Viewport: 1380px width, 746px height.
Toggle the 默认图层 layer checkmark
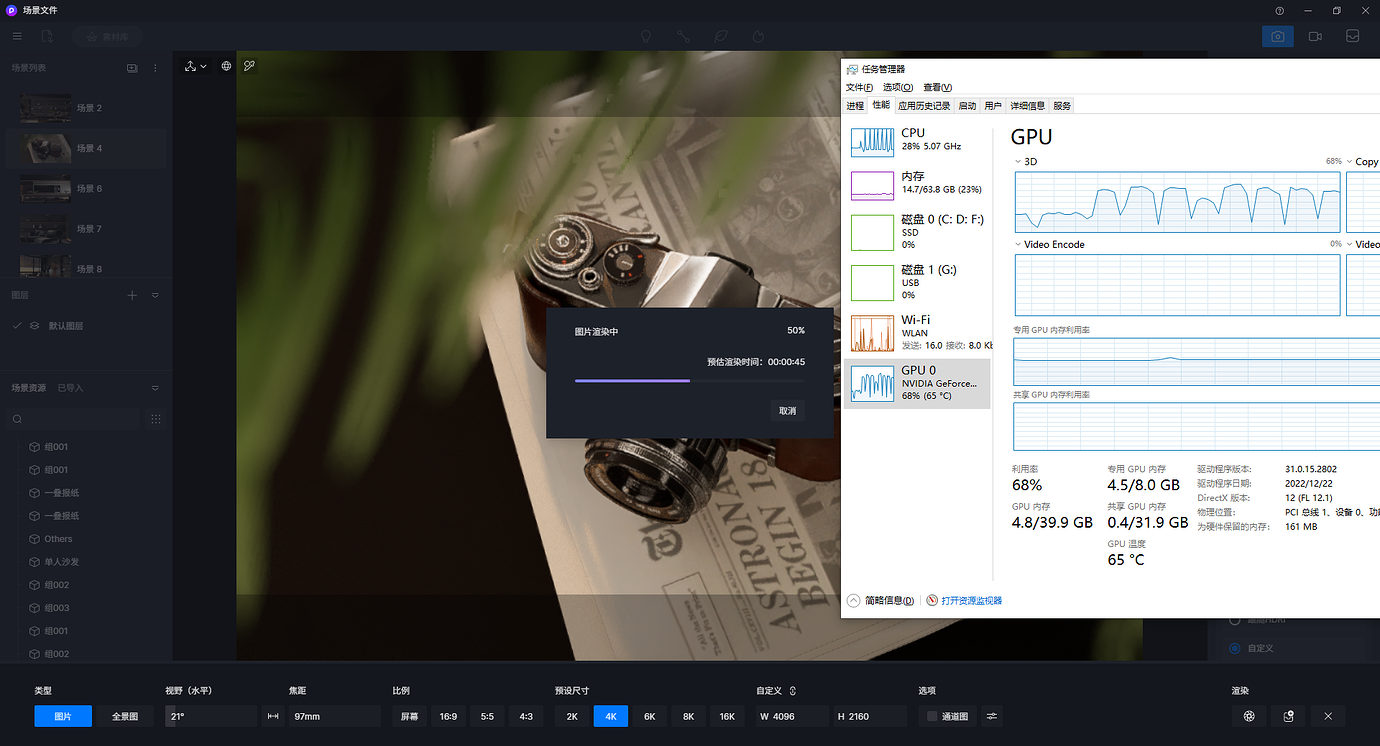pos(17,326)
